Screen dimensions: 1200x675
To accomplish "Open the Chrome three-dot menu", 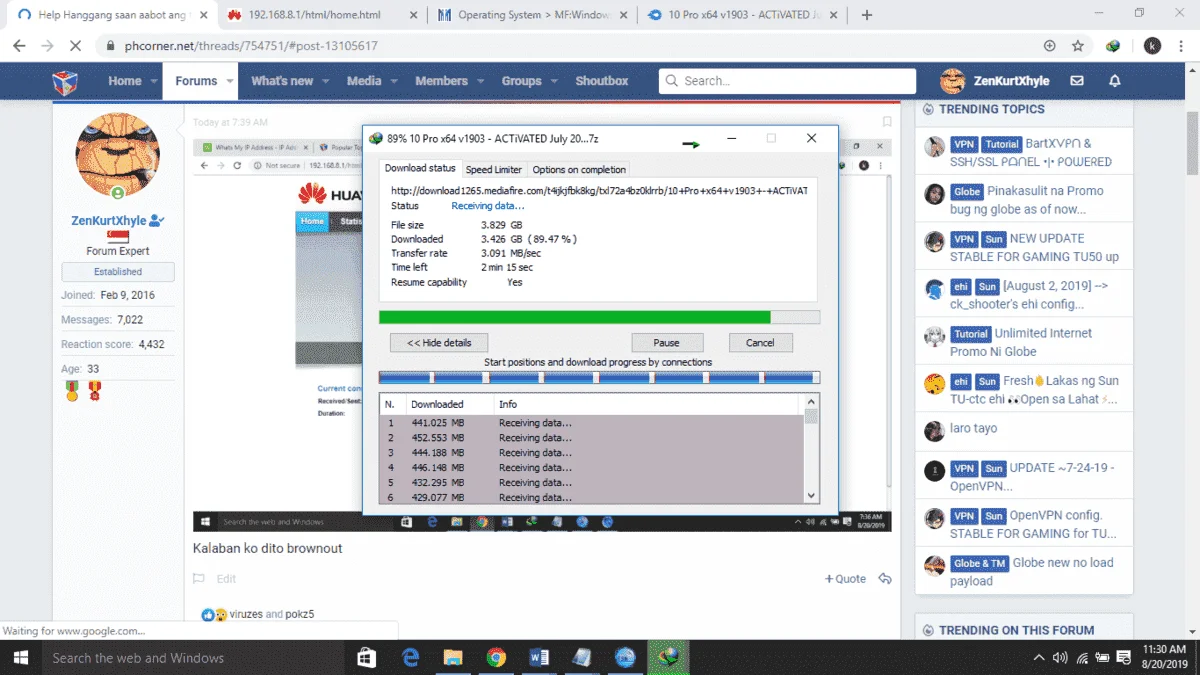I will [x=1181, y=46].
